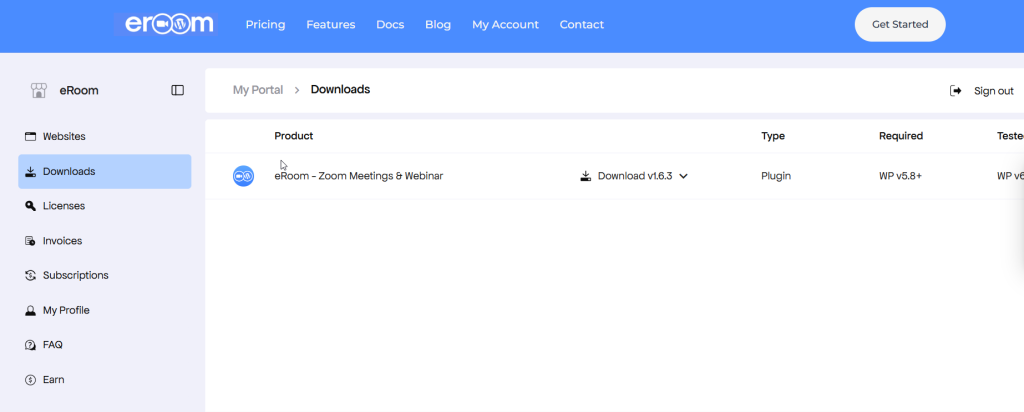
Task: Download plugin version v1.6.3
Action: (626, 176)
